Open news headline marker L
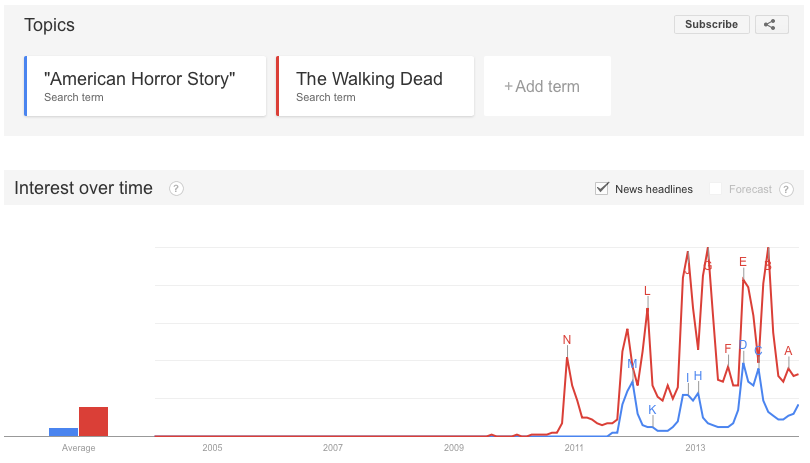The image size is (810, 463). pyautogui.click(x=647, y=291)
